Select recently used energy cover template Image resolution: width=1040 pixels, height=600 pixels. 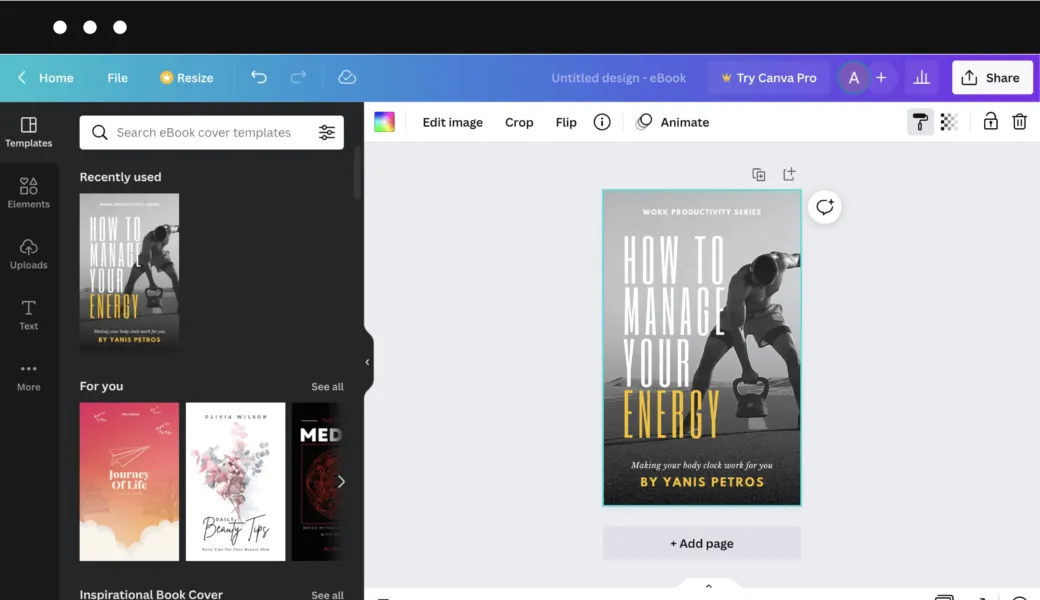[x=129, y=272]
